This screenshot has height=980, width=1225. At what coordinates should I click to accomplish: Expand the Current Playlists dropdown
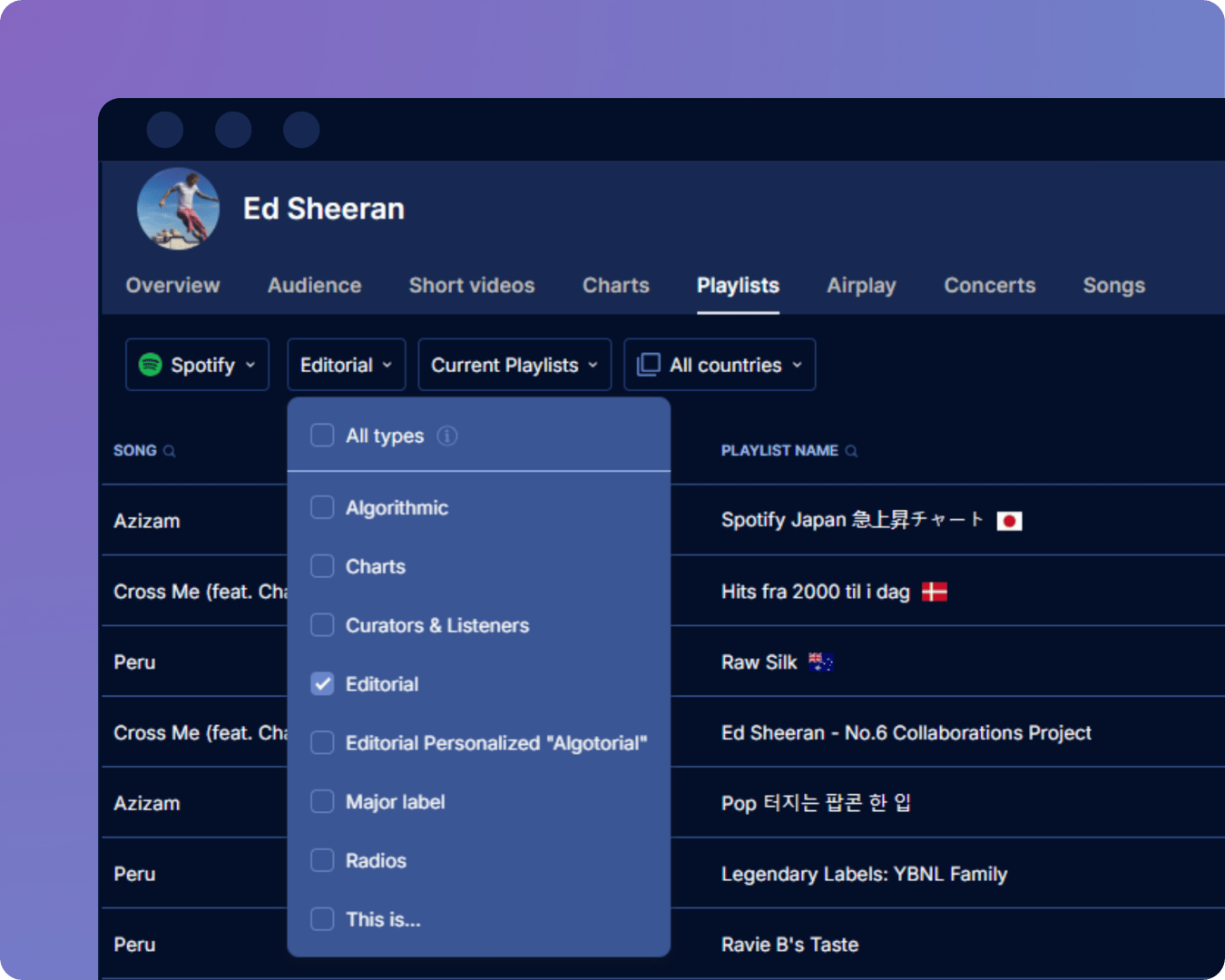[x=514, y=365]
